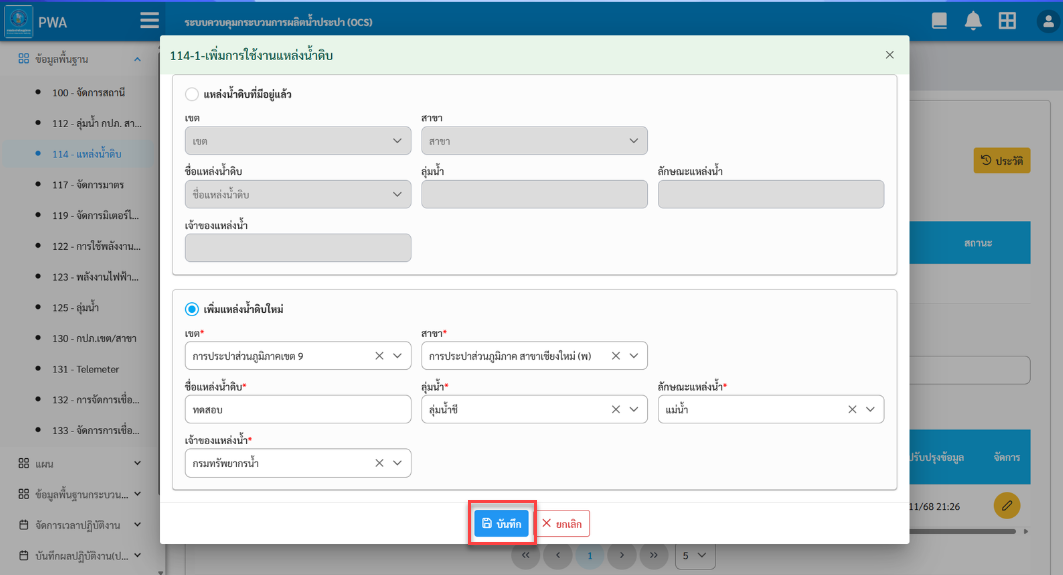Click the จัดการ table column header

pos(1007,457)
